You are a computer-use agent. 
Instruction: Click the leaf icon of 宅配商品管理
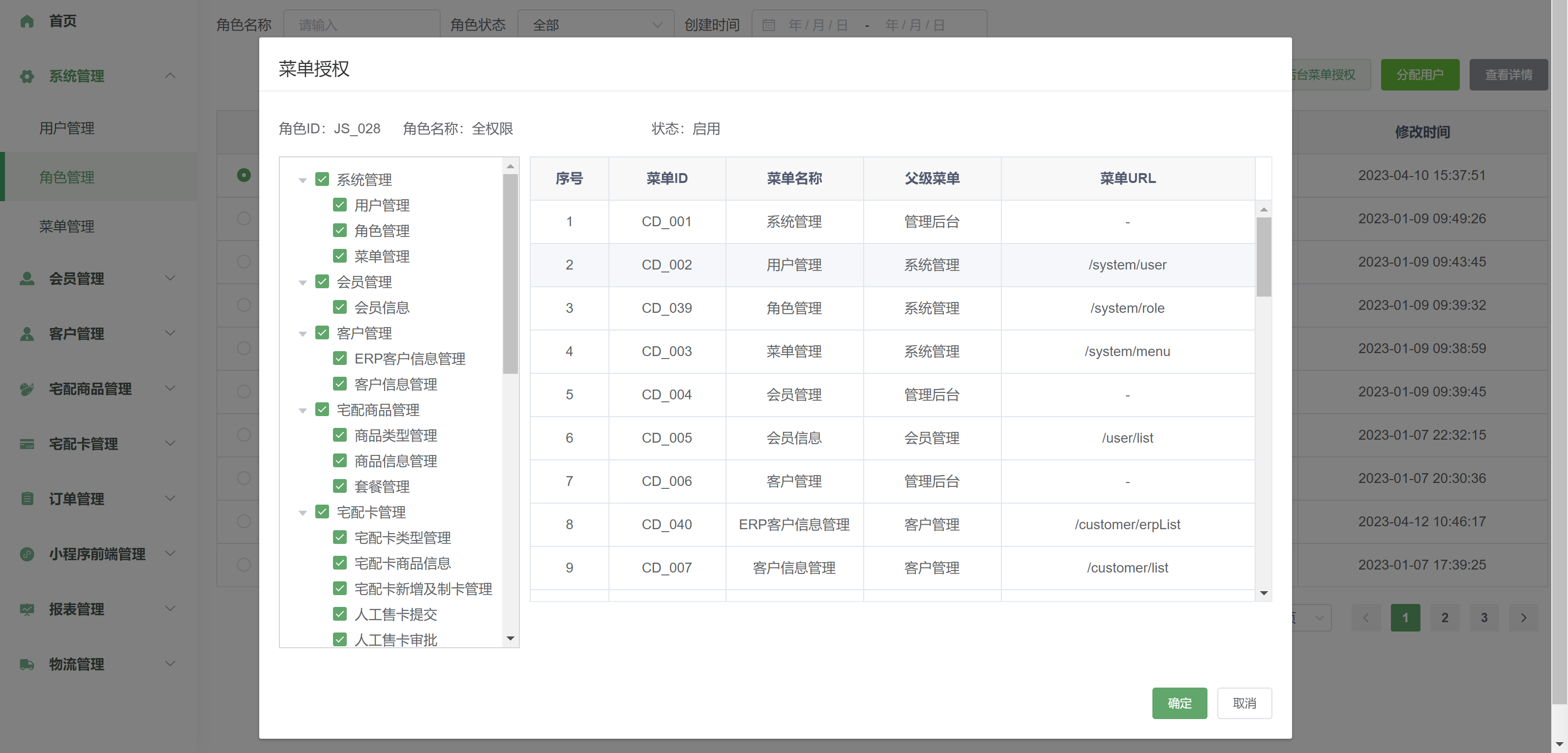click(x=27, y=389)
